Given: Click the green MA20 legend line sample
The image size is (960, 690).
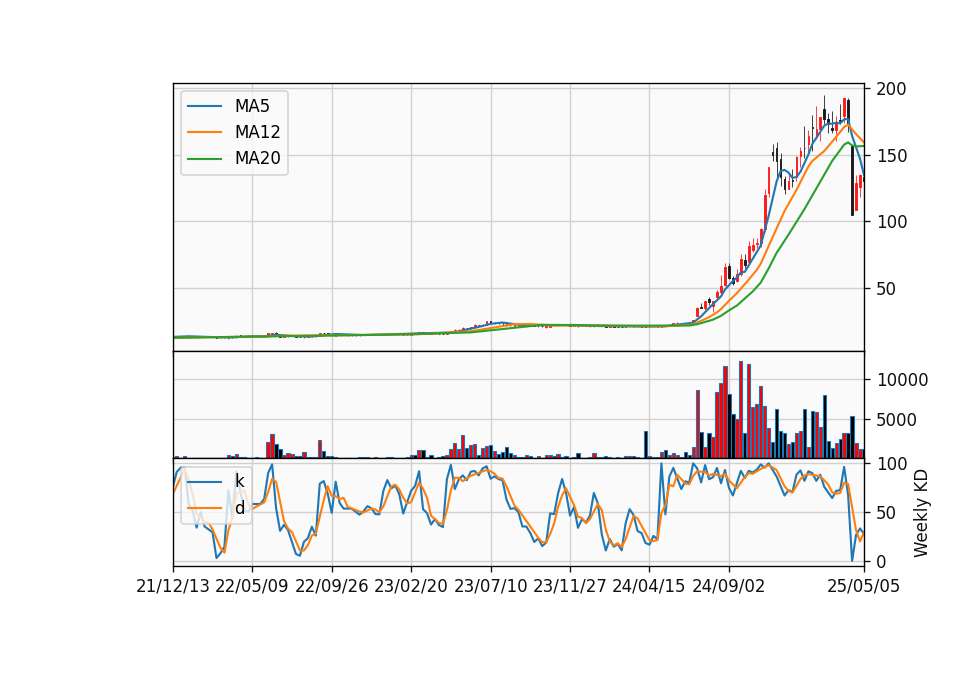Looking at the screenshot, I should point(204,158).
